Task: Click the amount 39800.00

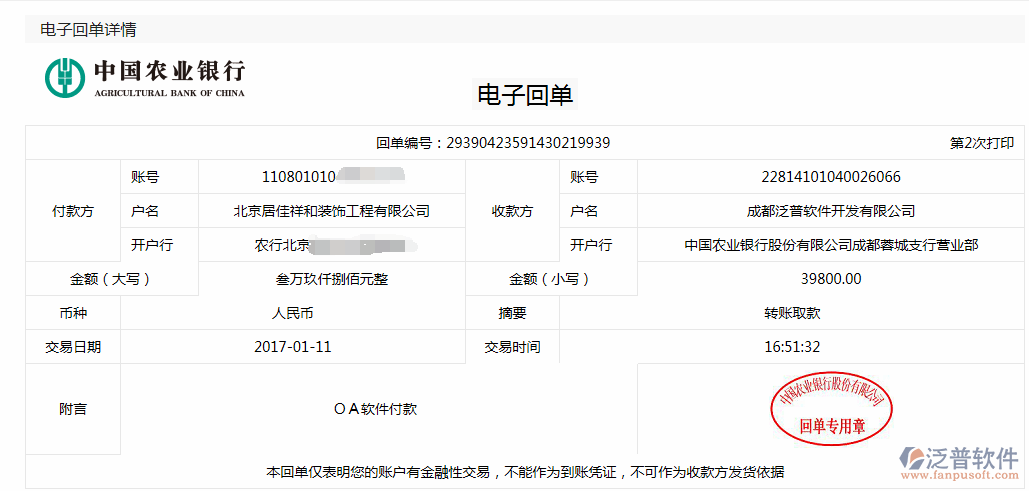Action: coord(831,279)
